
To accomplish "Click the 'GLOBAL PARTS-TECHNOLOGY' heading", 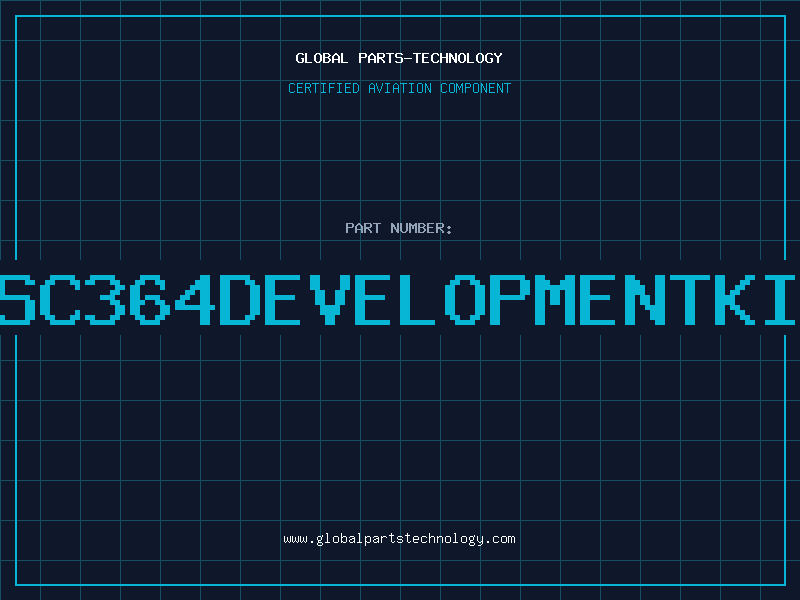I will tap(399, 58).
